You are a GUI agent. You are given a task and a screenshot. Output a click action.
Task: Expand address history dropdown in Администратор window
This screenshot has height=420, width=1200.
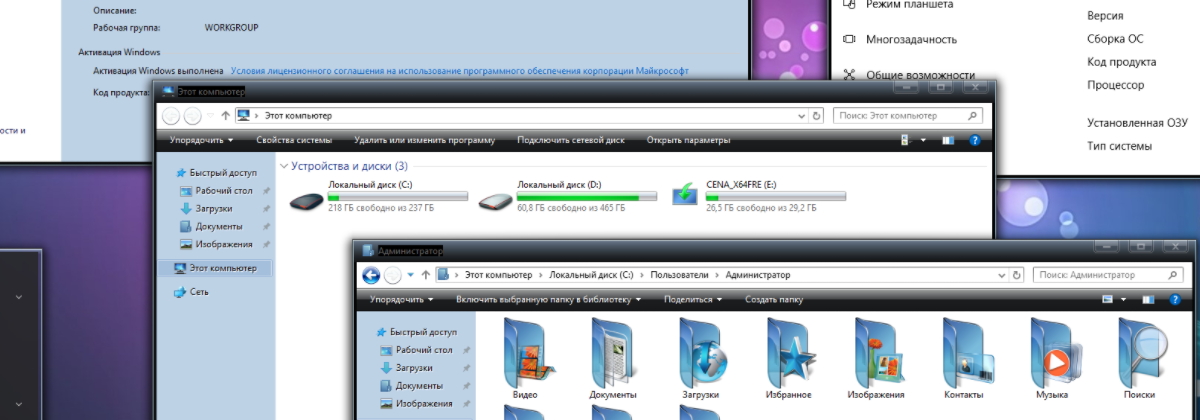click(1003, 275)
